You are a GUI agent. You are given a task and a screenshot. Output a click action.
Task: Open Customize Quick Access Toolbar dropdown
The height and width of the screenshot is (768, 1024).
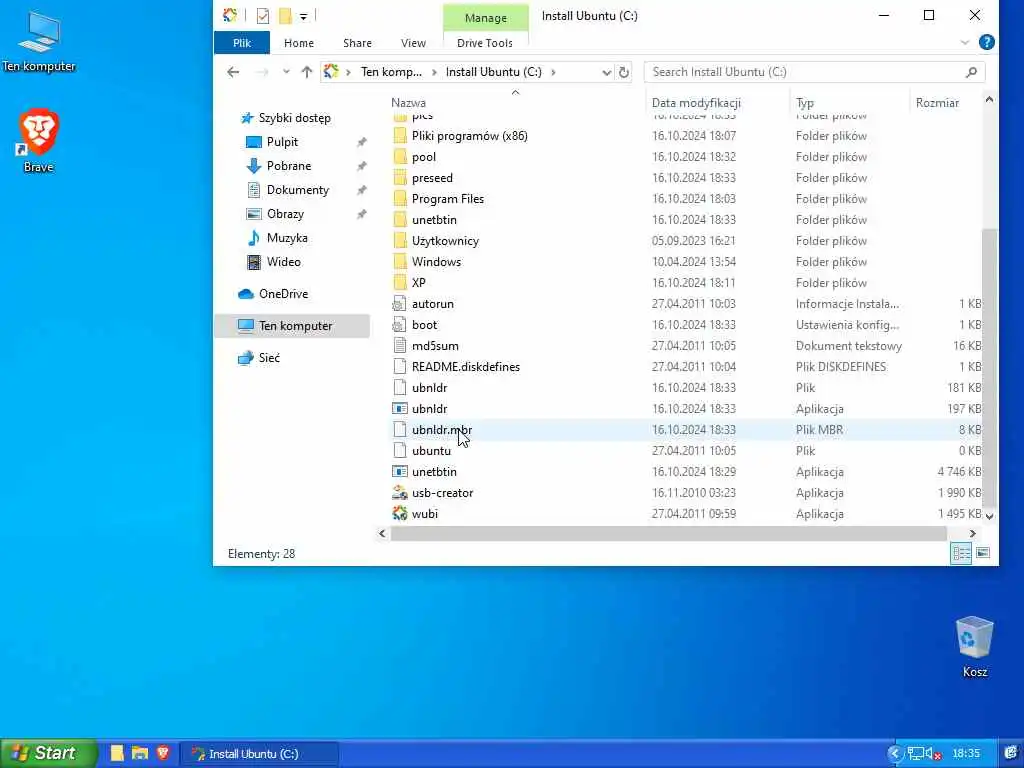point(304,16)
